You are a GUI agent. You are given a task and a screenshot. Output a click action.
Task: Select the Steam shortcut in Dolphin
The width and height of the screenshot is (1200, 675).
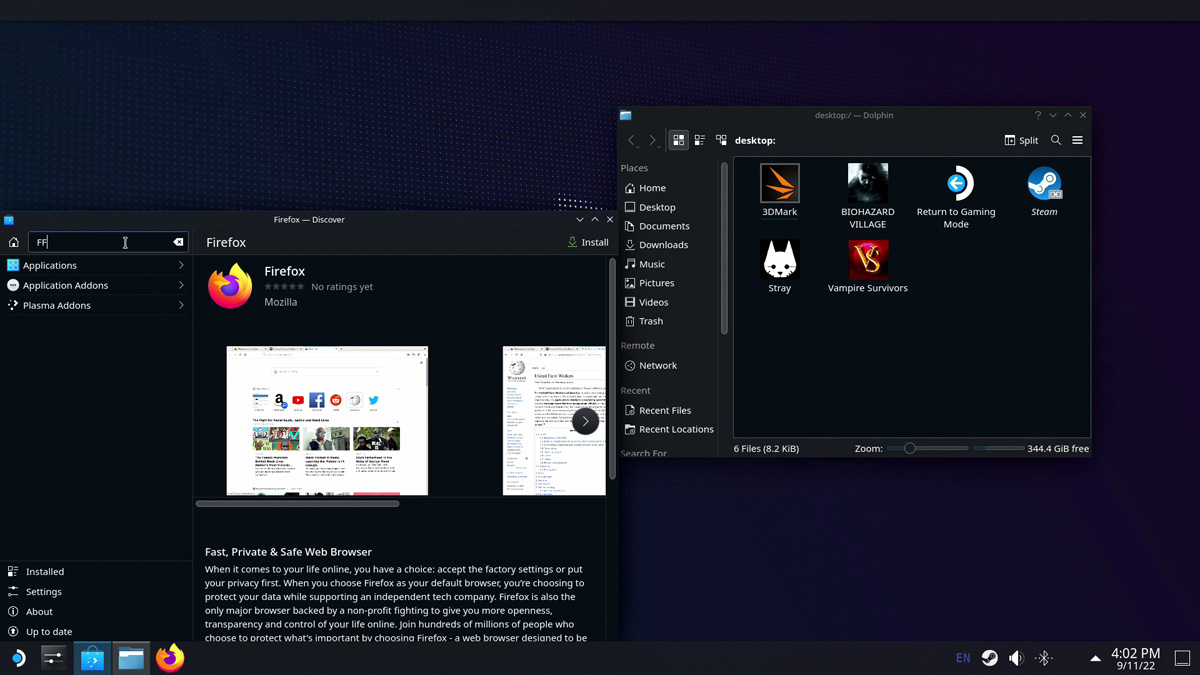coord(1044,191)
